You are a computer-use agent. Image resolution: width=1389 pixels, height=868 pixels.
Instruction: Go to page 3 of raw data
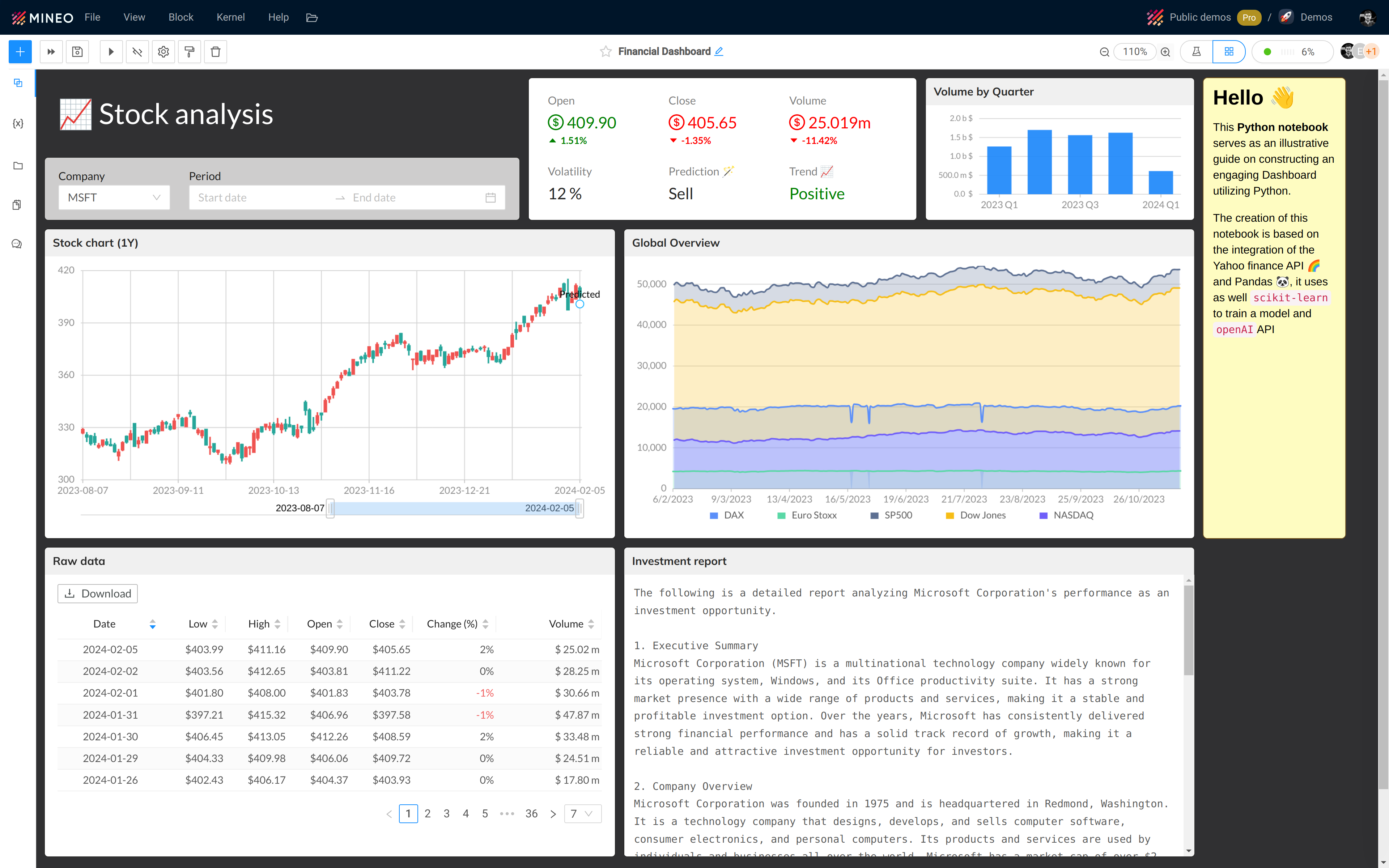[x=447, y=813]
